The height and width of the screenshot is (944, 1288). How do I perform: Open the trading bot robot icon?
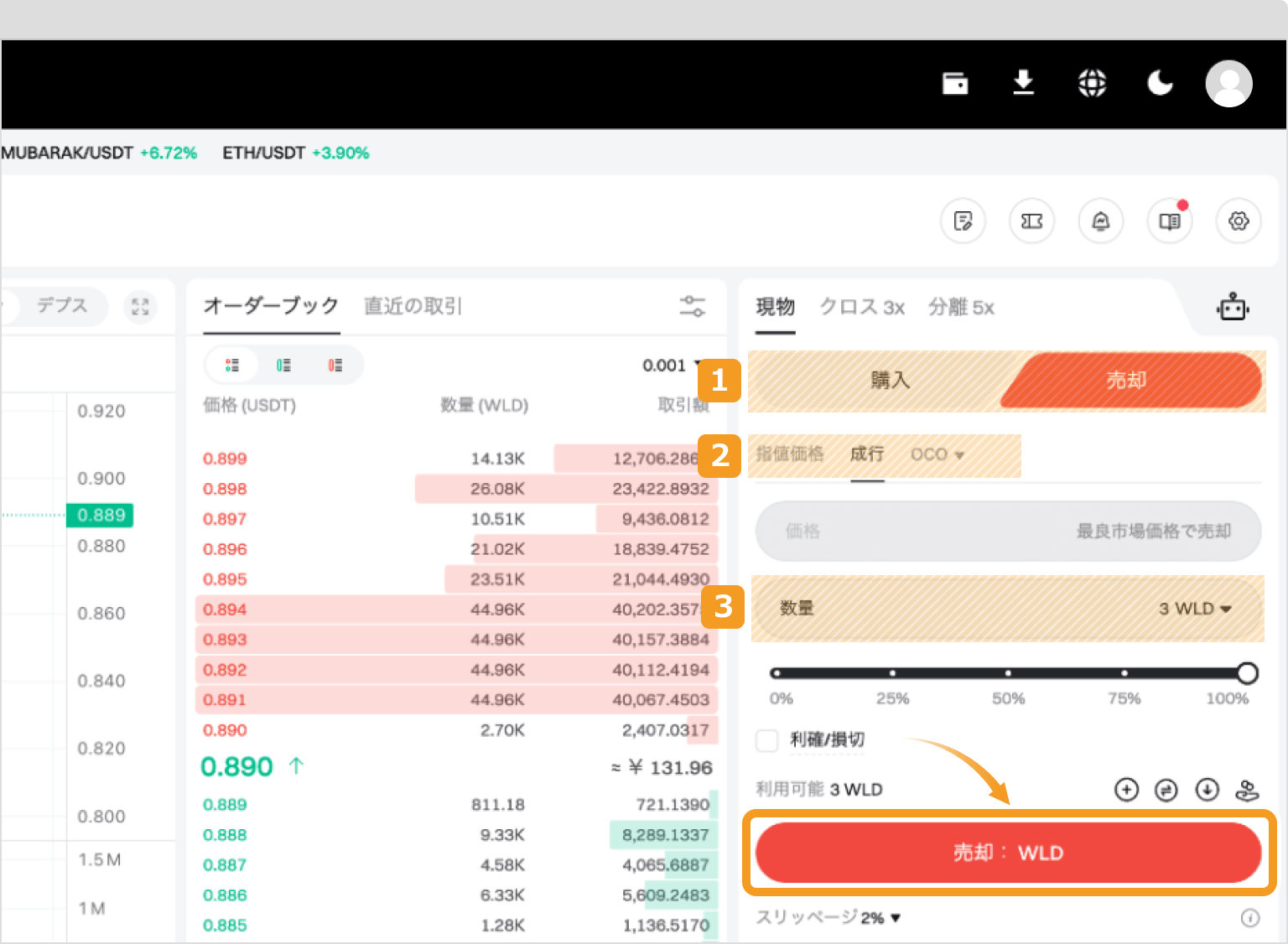(1233, 307)
